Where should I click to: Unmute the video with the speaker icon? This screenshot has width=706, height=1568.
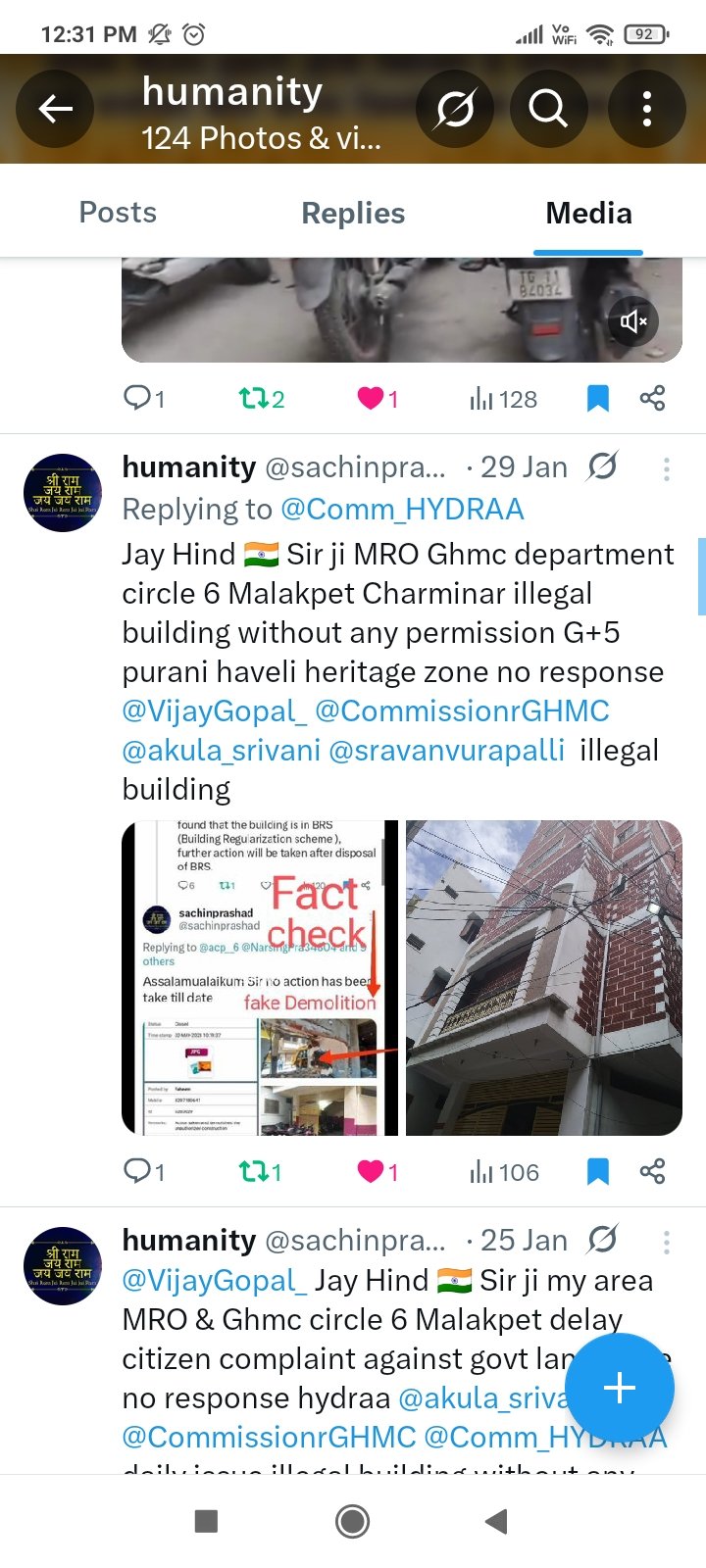pos(633,321)
